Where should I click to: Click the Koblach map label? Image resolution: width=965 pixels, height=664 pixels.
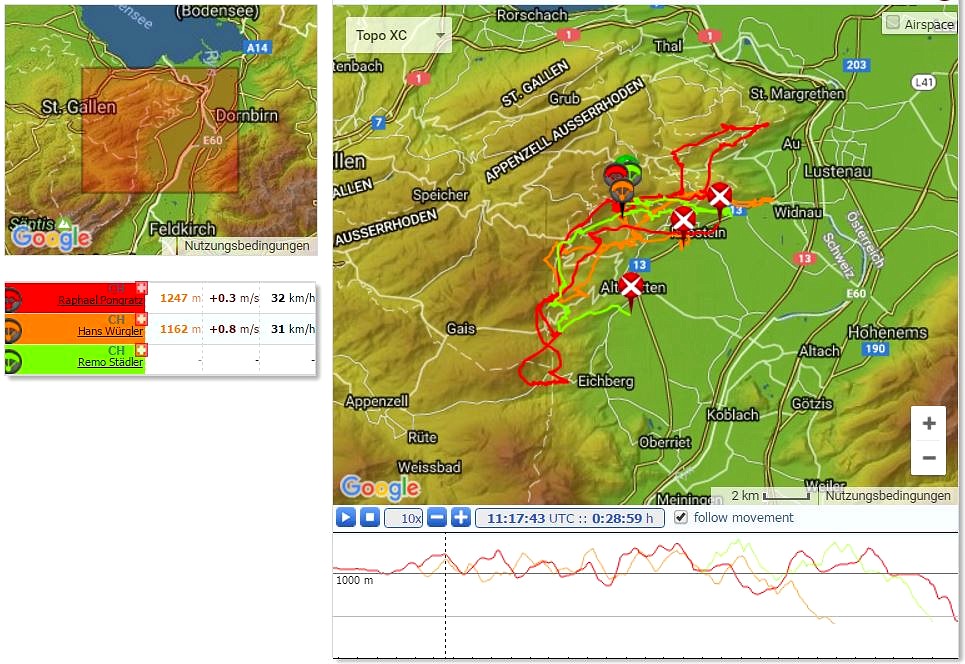(x=732, y=415)
